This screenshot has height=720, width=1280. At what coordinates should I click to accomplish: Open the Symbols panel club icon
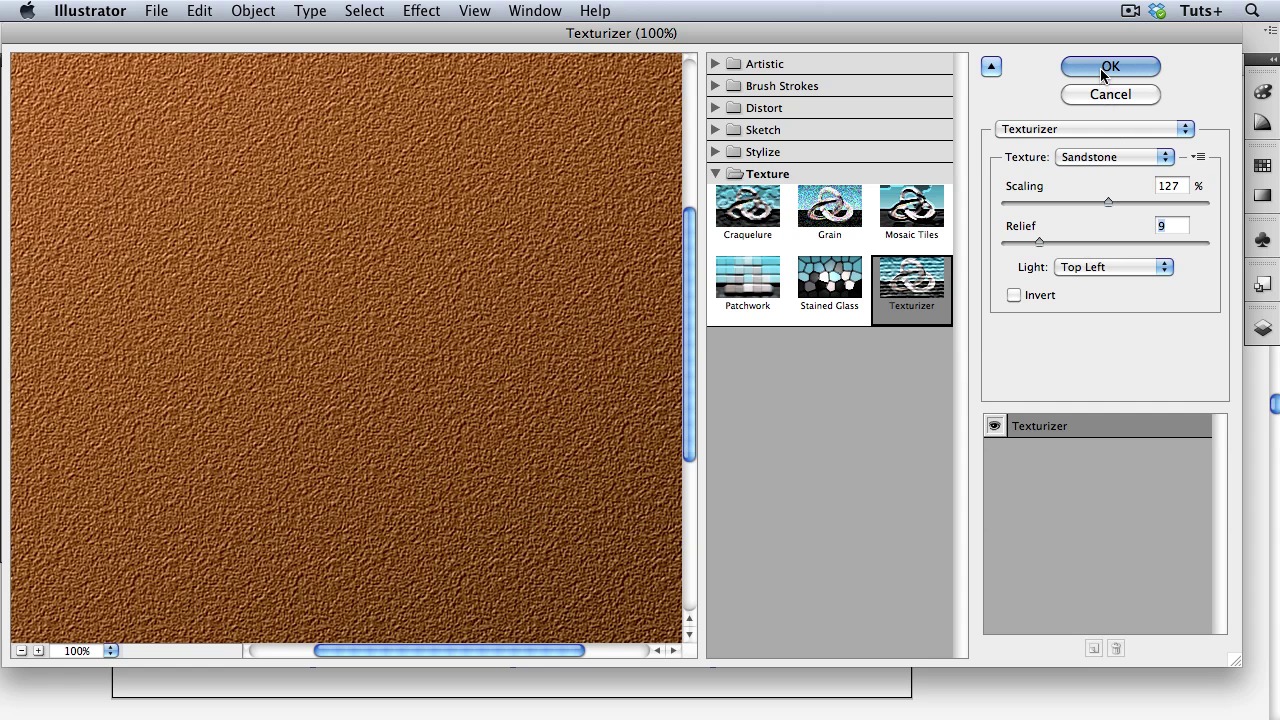click(1262, 240)
